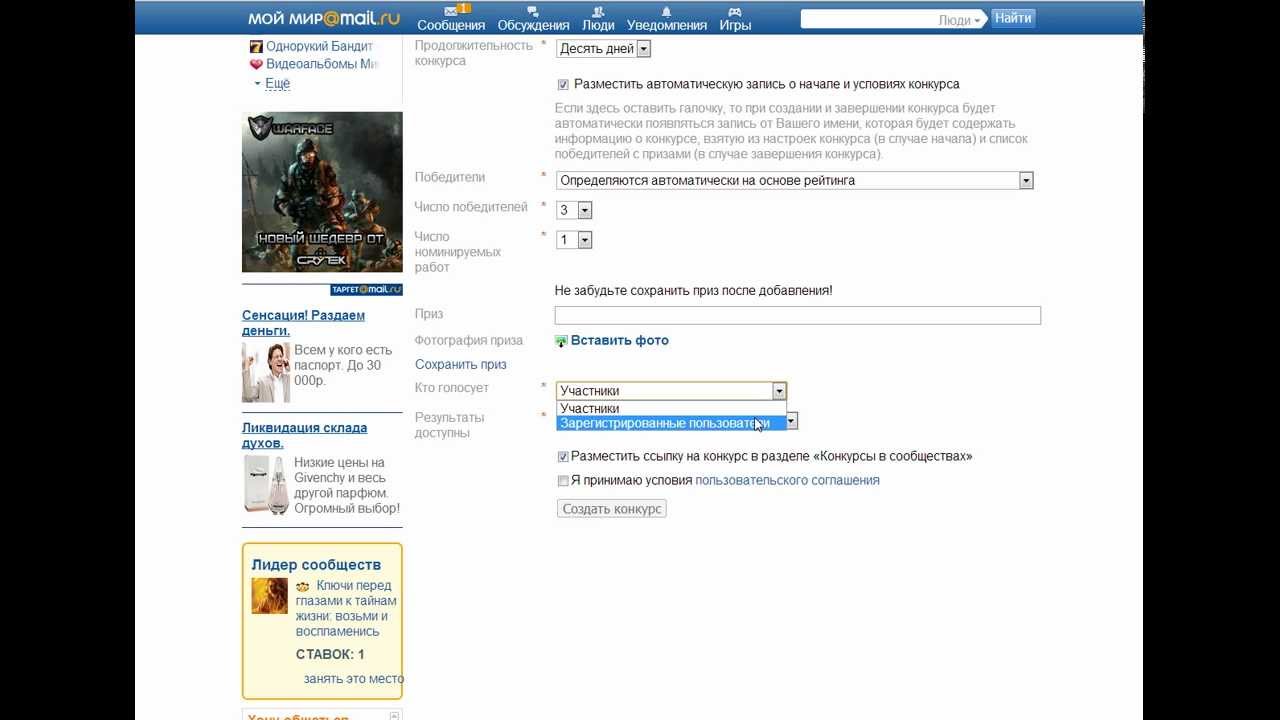Viewport: 1280px width, 720px height.
Task: Expand the Ещё sidebar list
Action: click(x=277, y=84)
